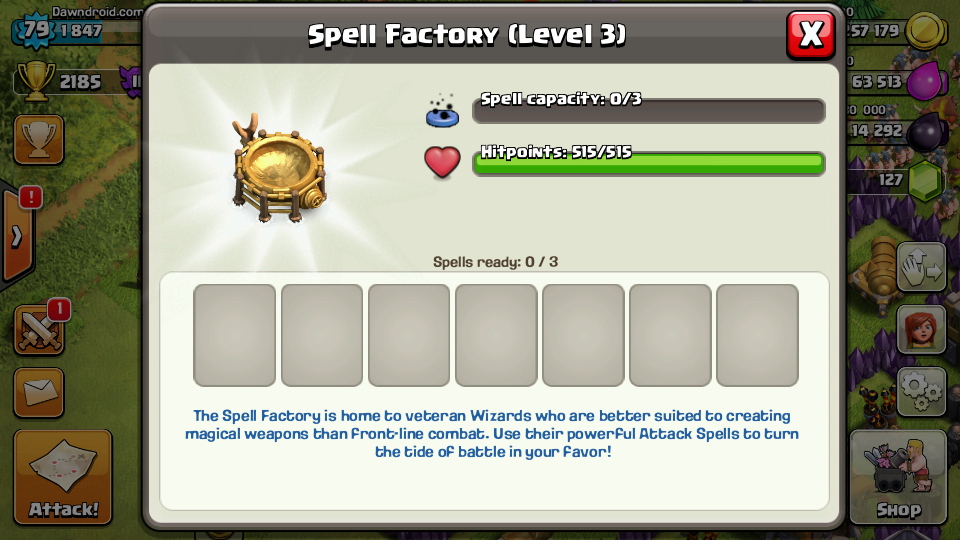Expand the side panel arrow tab

point(17,236)
